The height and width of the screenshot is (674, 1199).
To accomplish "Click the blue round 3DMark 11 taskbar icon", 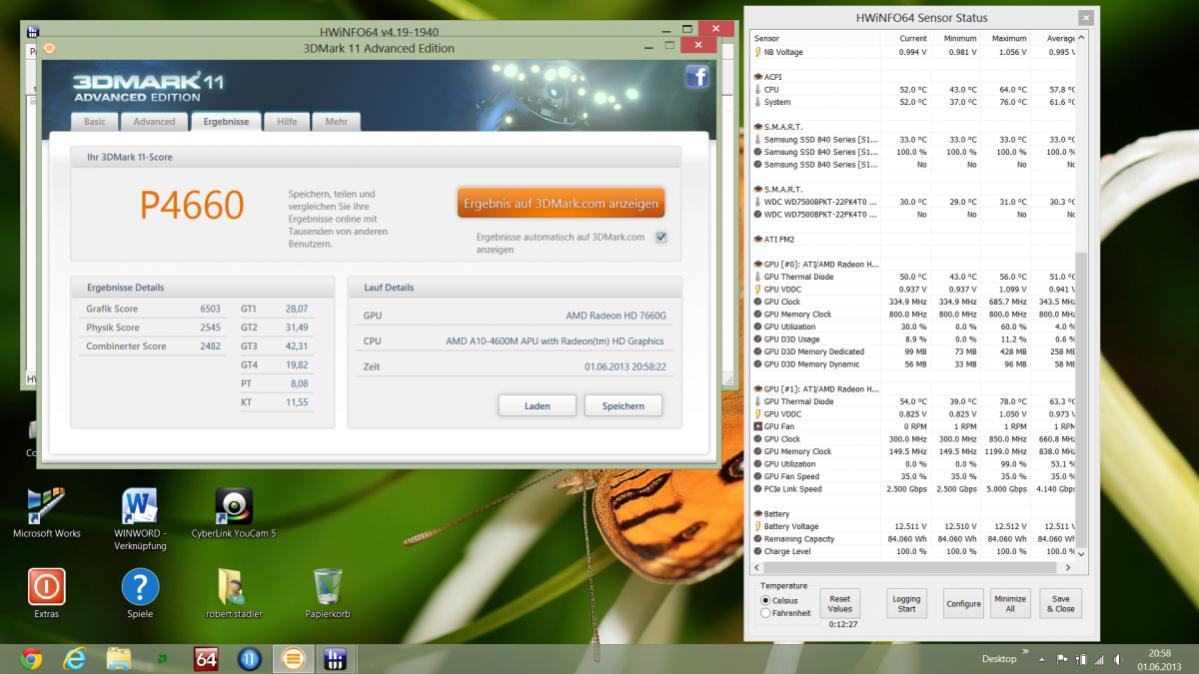I will (249, 659).
